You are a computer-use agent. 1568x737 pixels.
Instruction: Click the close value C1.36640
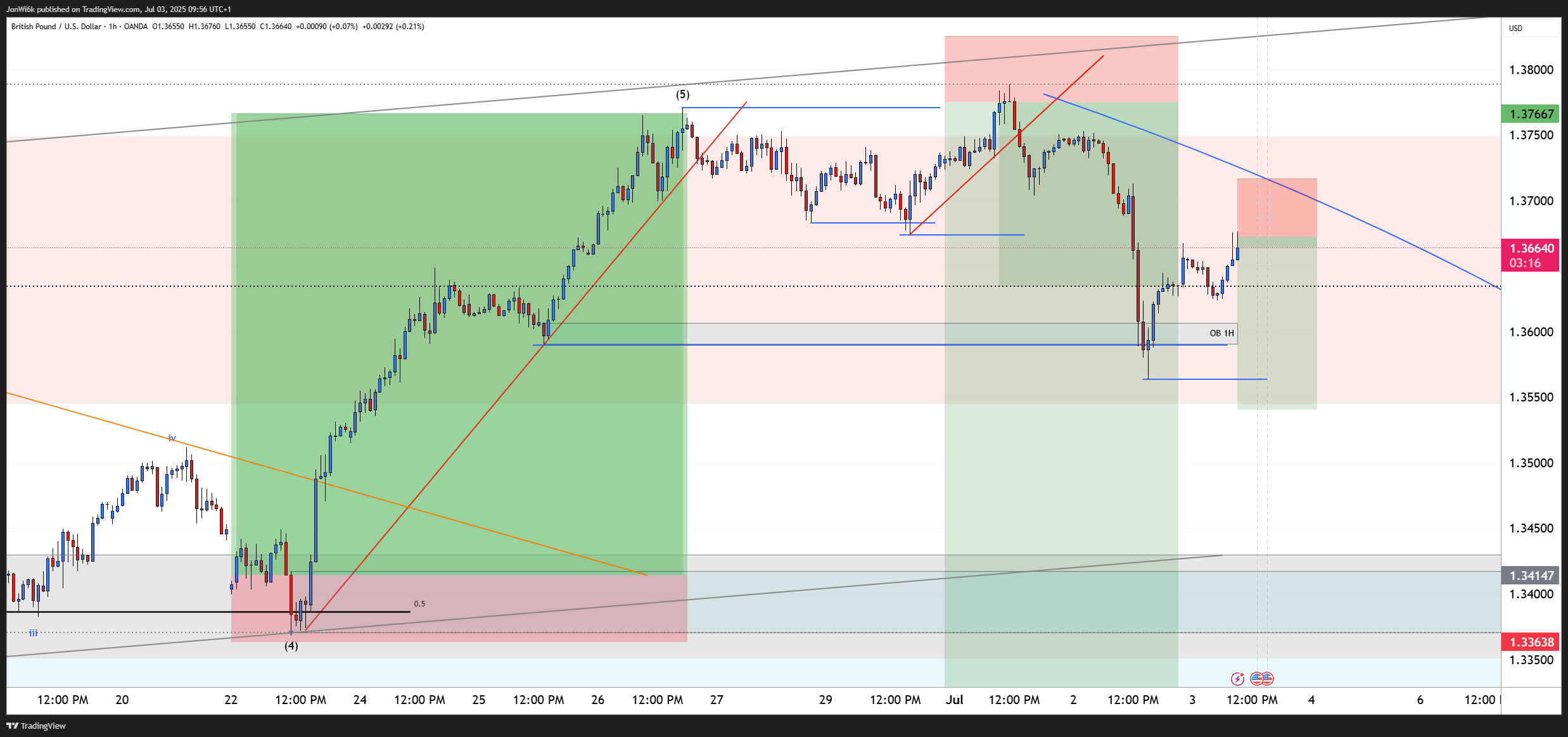(x=276, y=27)
